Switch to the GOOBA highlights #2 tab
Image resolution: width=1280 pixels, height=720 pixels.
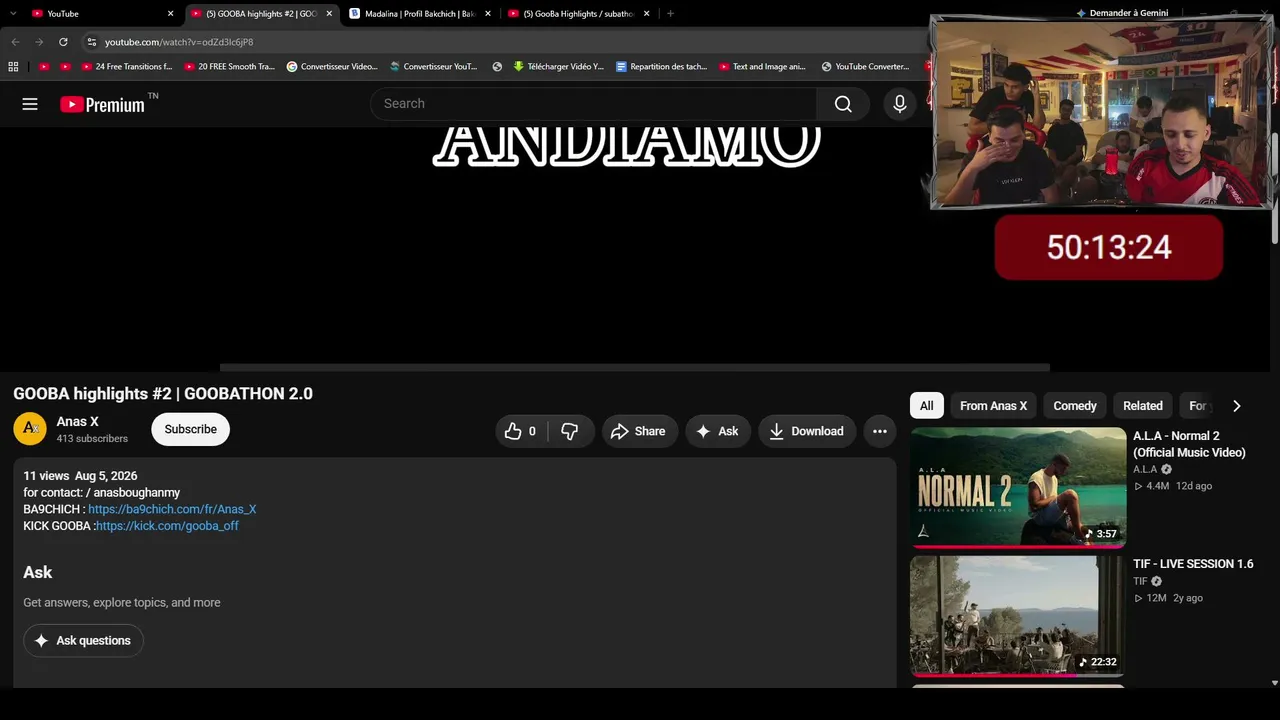(262, 14)
